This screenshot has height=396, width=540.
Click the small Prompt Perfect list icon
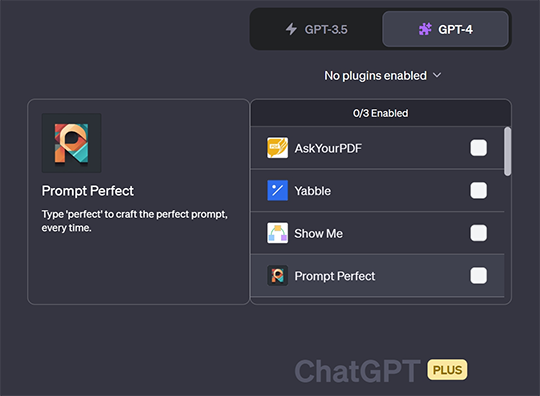(x=278, y=275)
